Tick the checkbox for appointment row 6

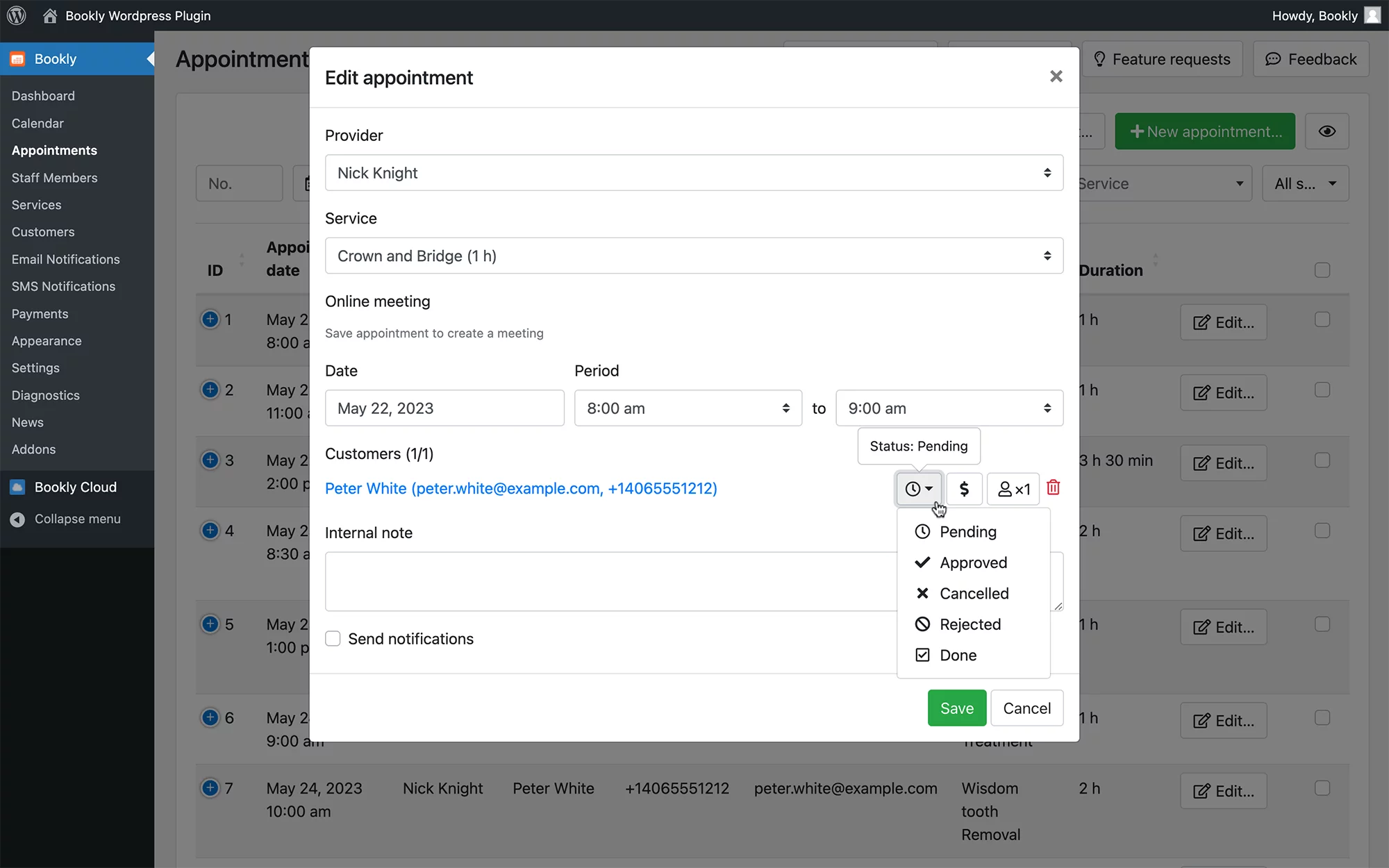1322,717
